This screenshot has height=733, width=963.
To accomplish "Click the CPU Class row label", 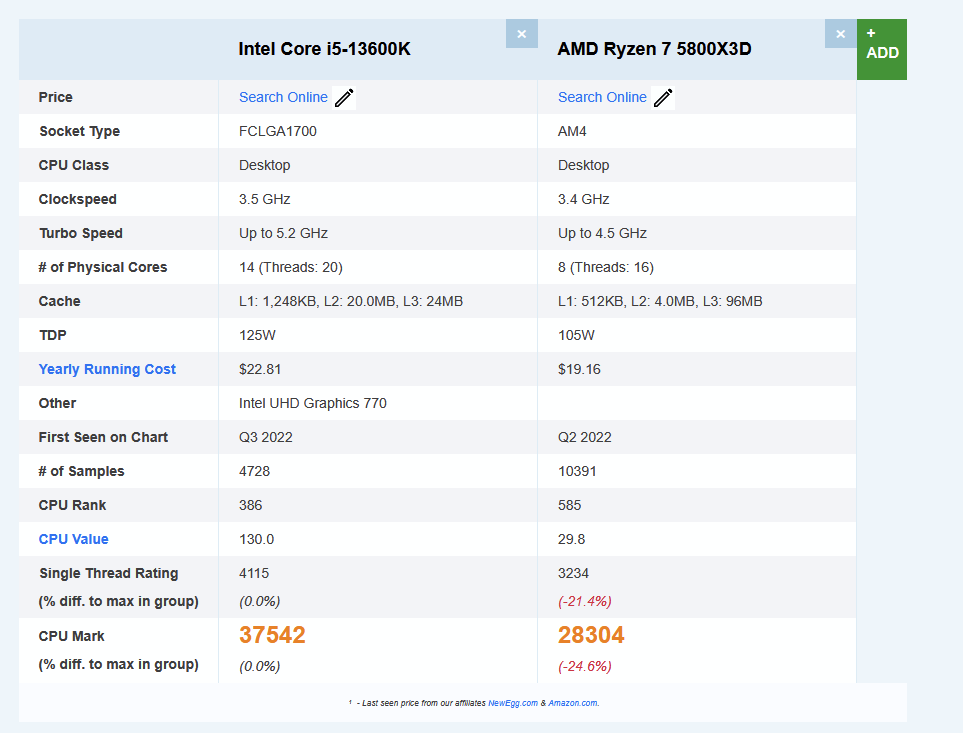I will pyautogui.click(x=73, y=165).
